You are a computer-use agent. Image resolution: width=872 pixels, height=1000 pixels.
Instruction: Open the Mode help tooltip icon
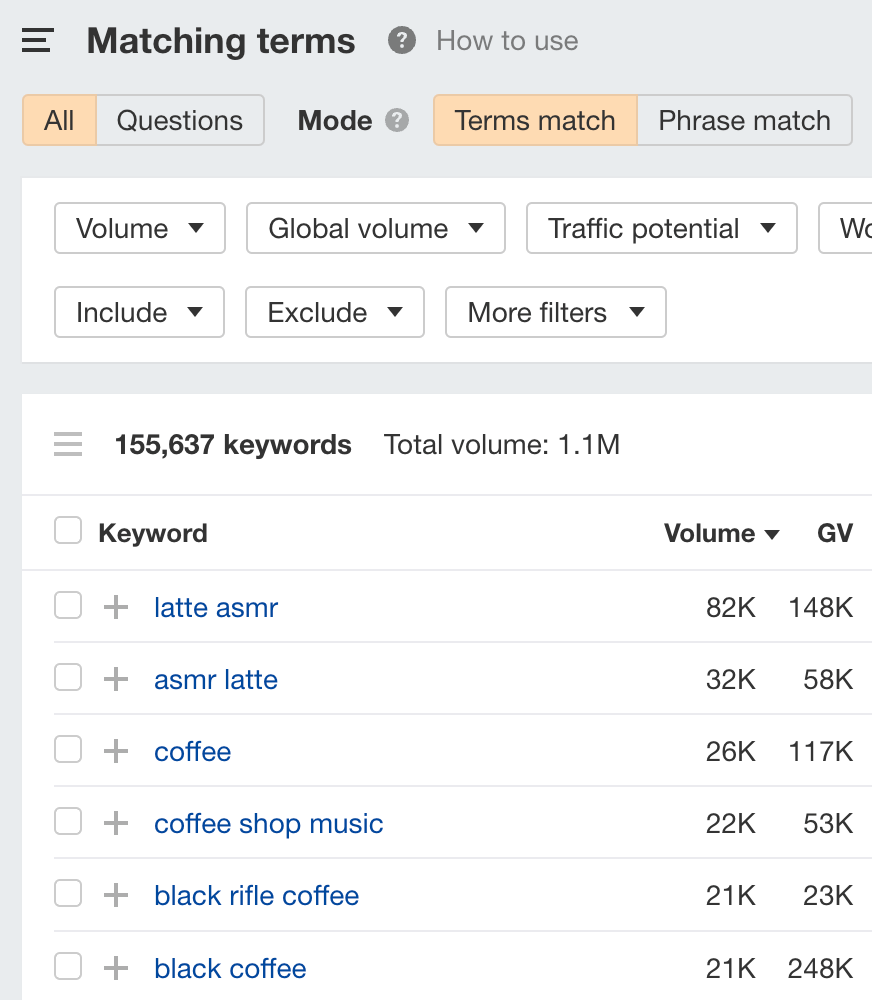coord(398,120)
